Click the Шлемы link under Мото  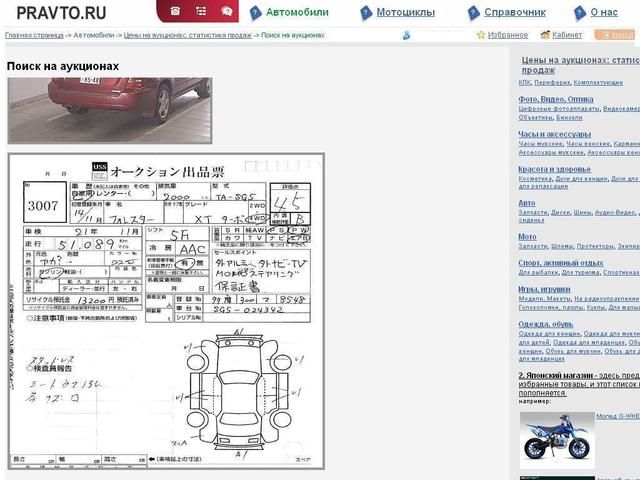562,246
